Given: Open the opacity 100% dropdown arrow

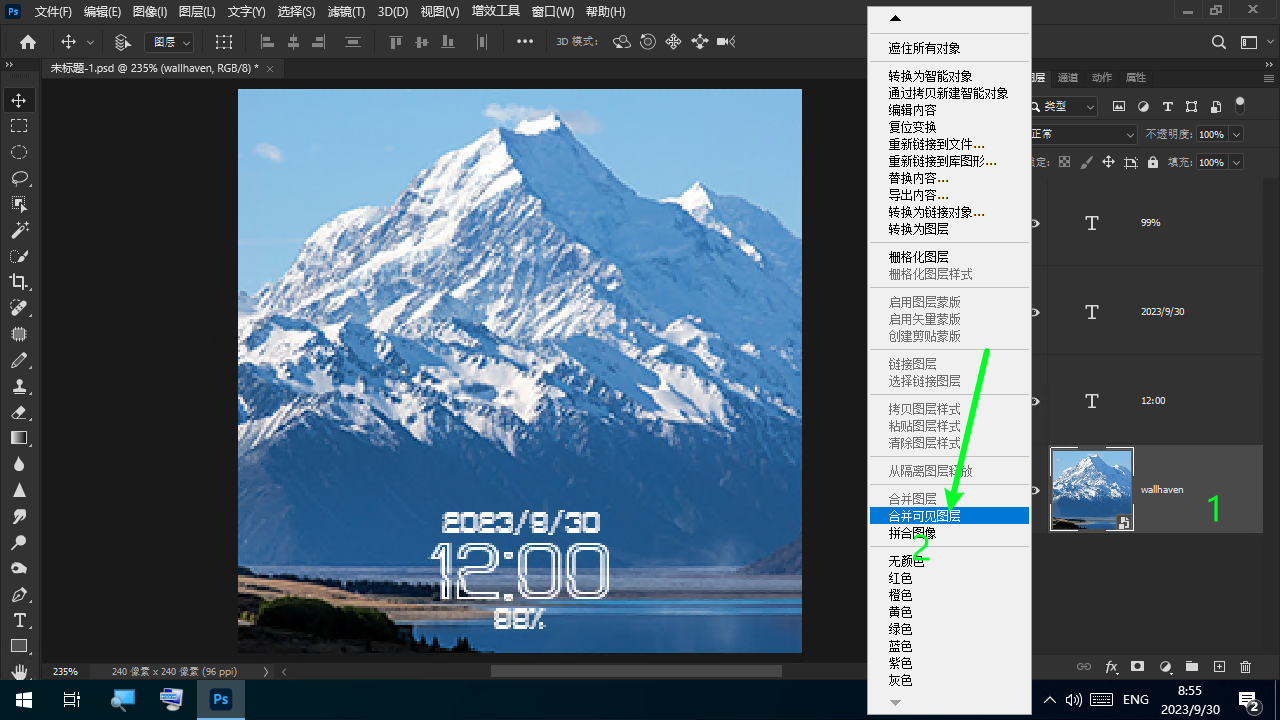Looking at the screenshot, I should pyautogui.click(x=1237, y=134).
